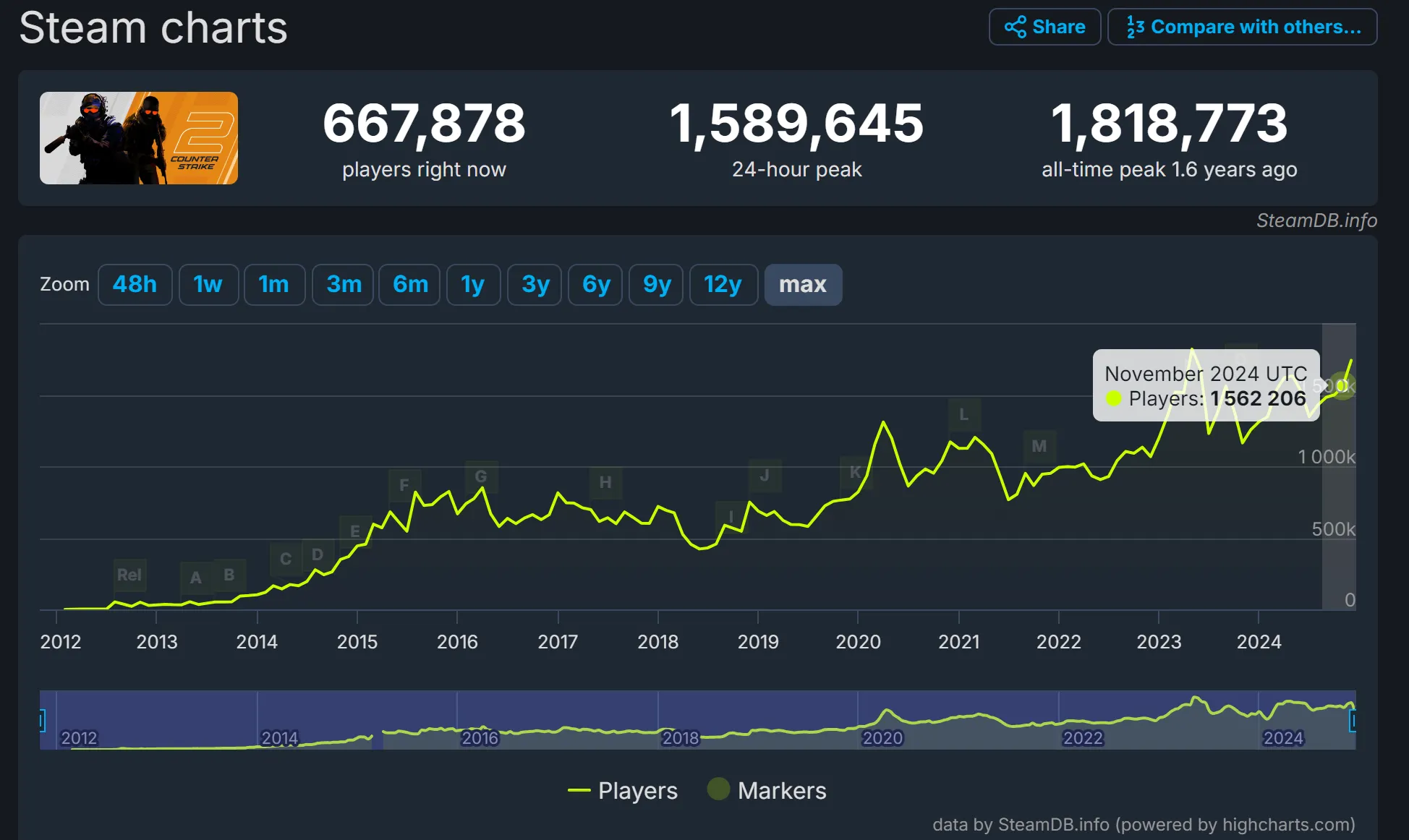Viewport: 1409px width, 840px height.
Task: Select the 3m zoom option
Action: coord(343,284)
